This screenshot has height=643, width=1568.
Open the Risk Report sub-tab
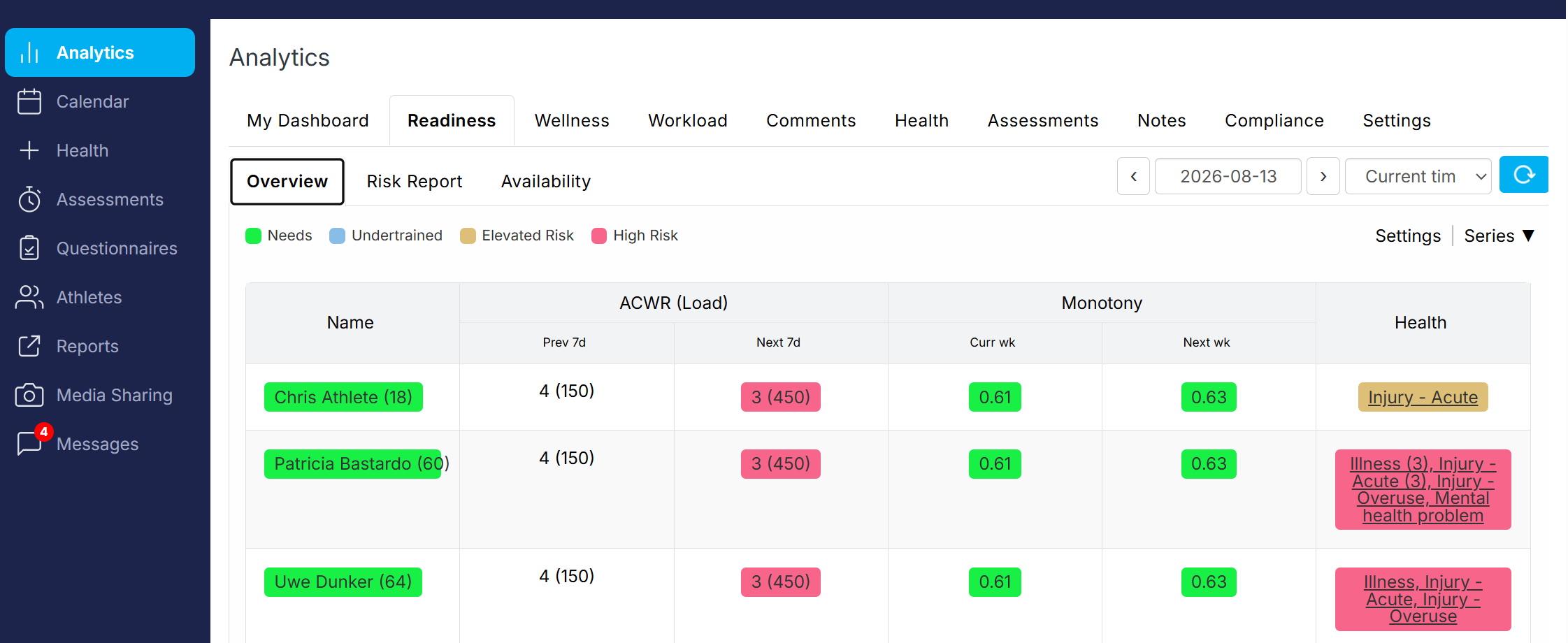(415, 182)
